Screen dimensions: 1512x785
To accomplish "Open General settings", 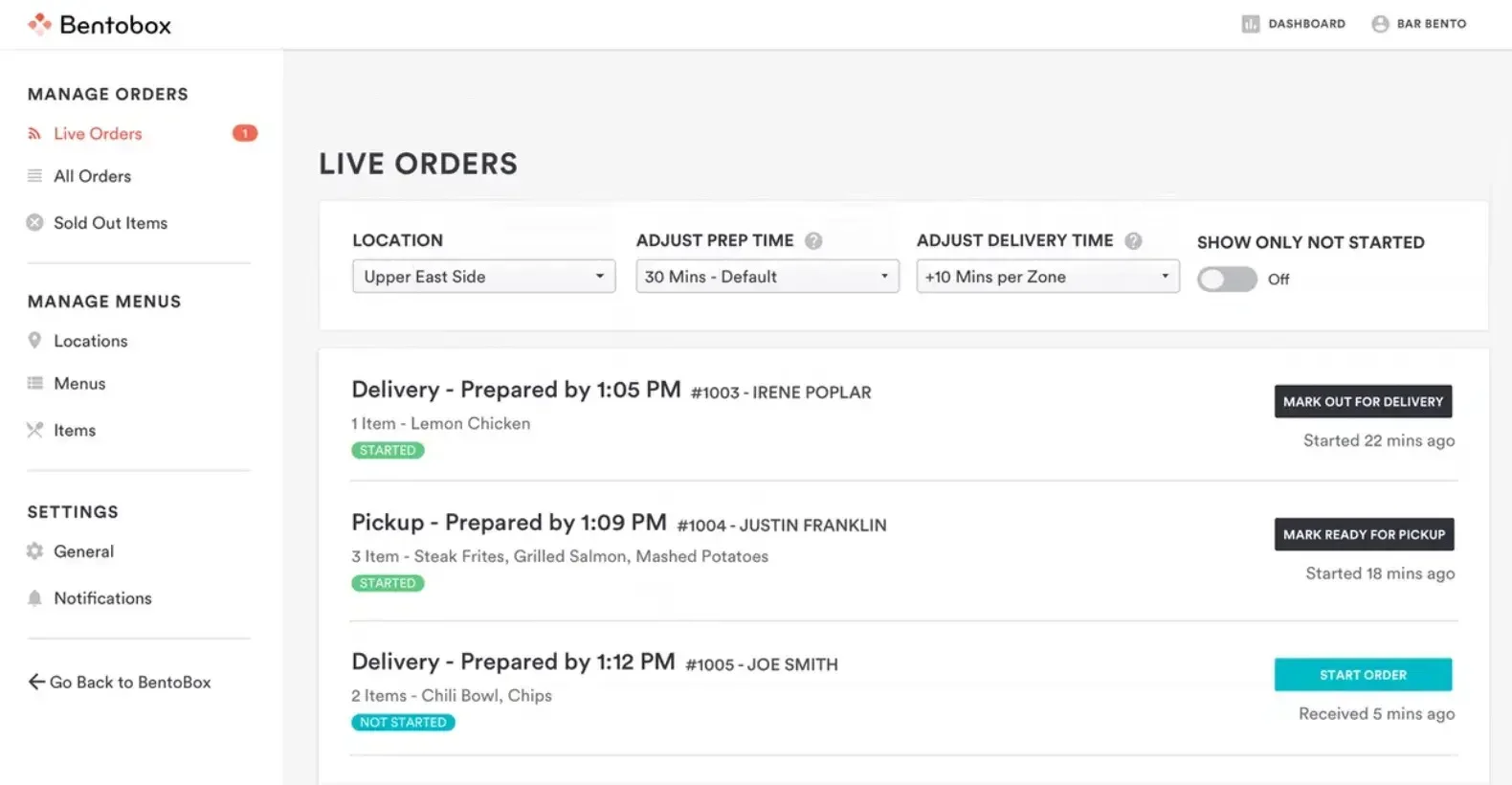I will point(83,551).
